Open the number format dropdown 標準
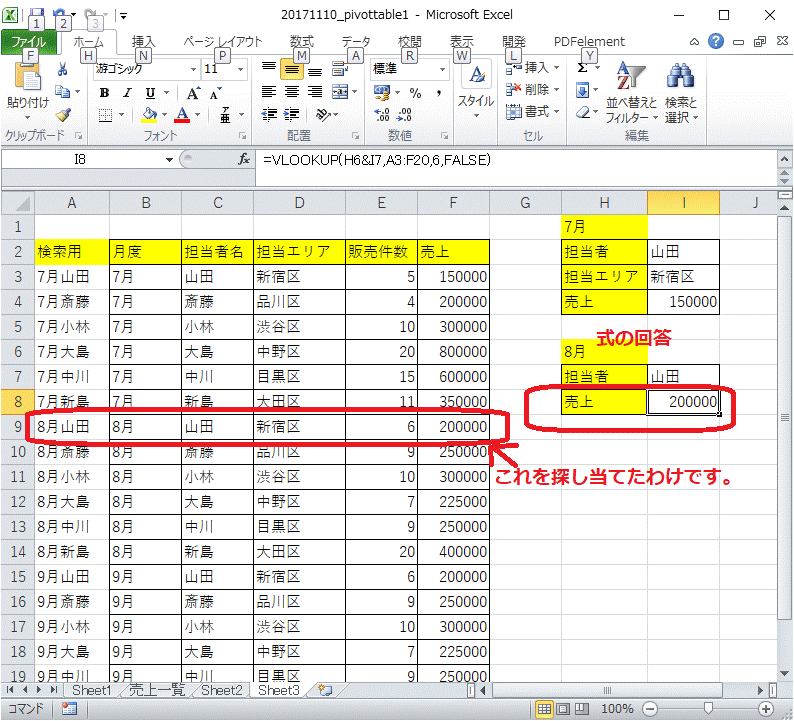Viewport: 794px width, 721px height. pos(441,69)
